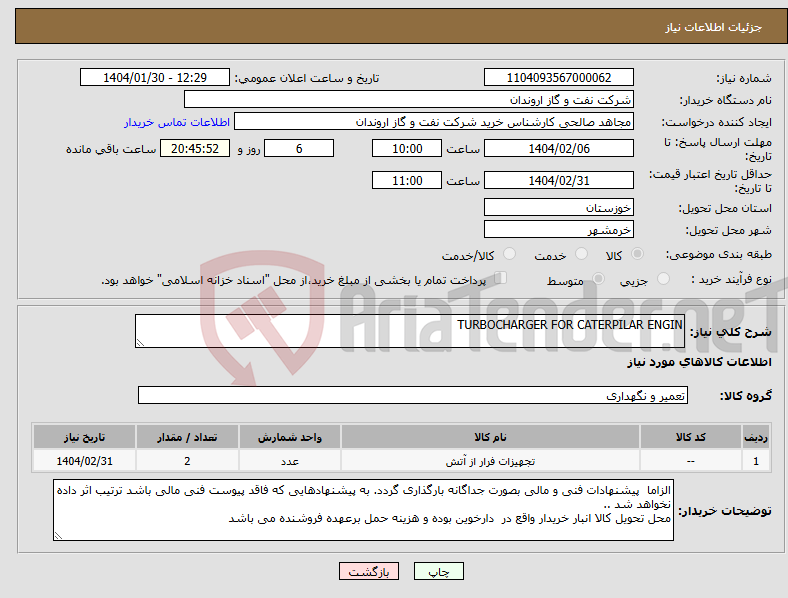This screenshot has height=598, width=788.
Task: Click the goods group field تعمیر و نگهداری
Action: [413, 395]
